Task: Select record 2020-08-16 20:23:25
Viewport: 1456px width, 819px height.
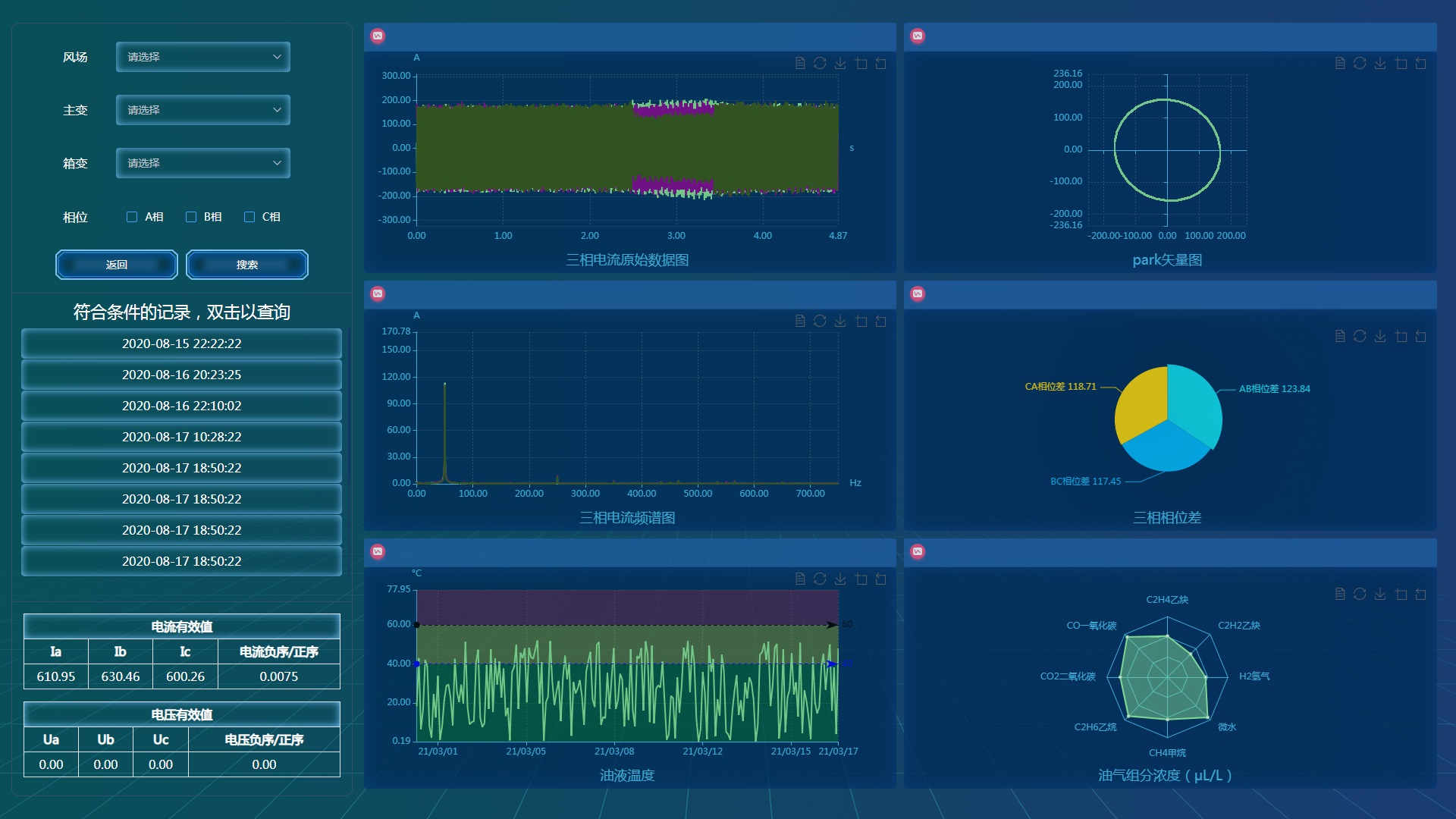Action: point(182,375)
